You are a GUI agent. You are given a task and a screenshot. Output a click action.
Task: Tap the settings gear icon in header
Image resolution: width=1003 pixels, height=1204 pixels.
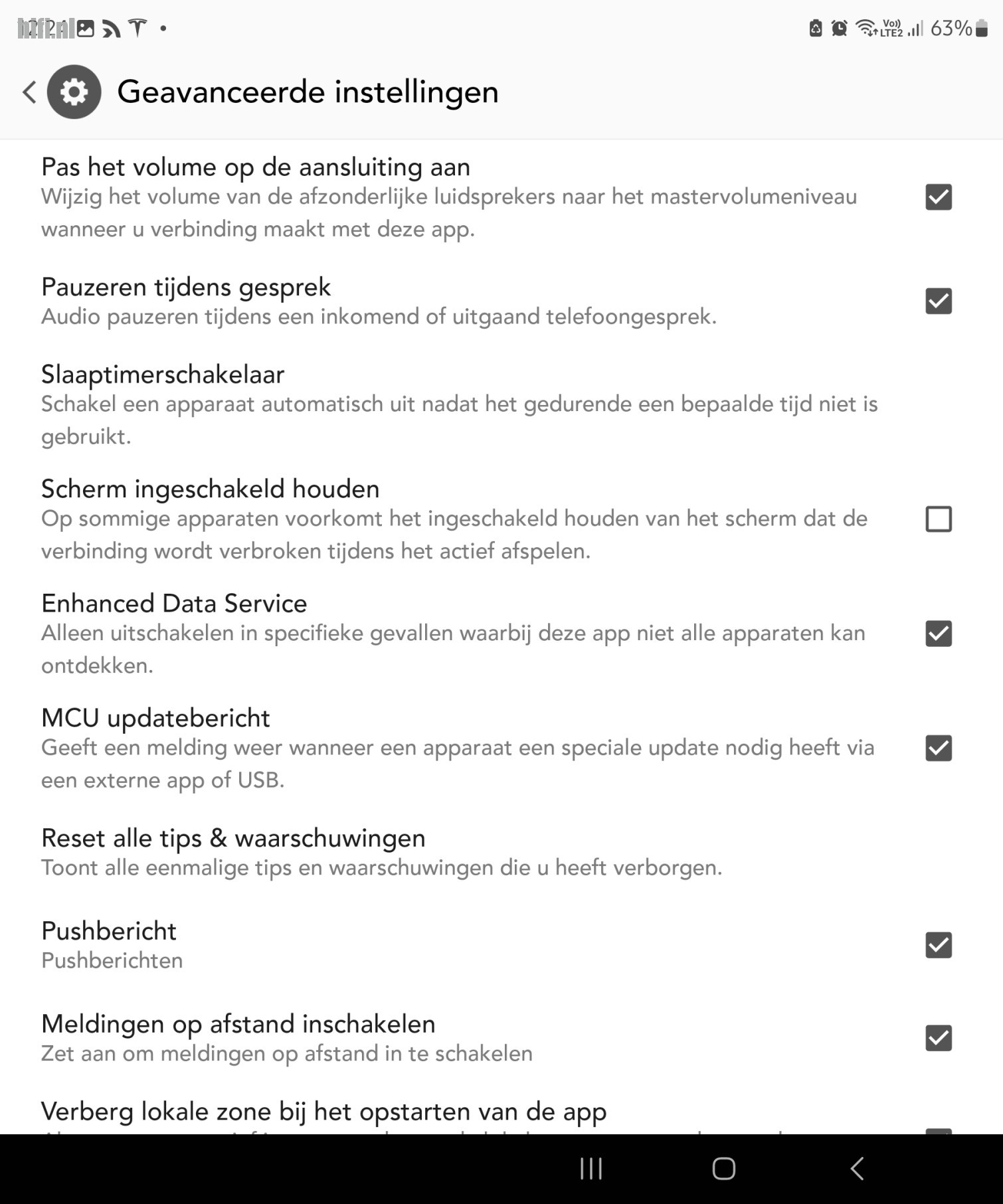74,92
